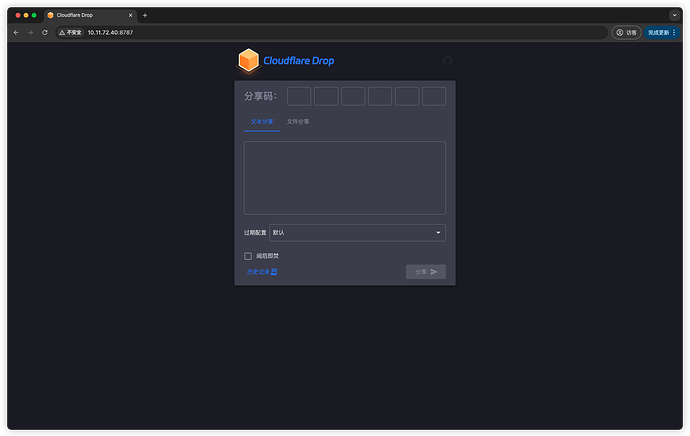The image size is (690, 436).
Task: Focus the first 分享码 code box
Action: (299, 96)
